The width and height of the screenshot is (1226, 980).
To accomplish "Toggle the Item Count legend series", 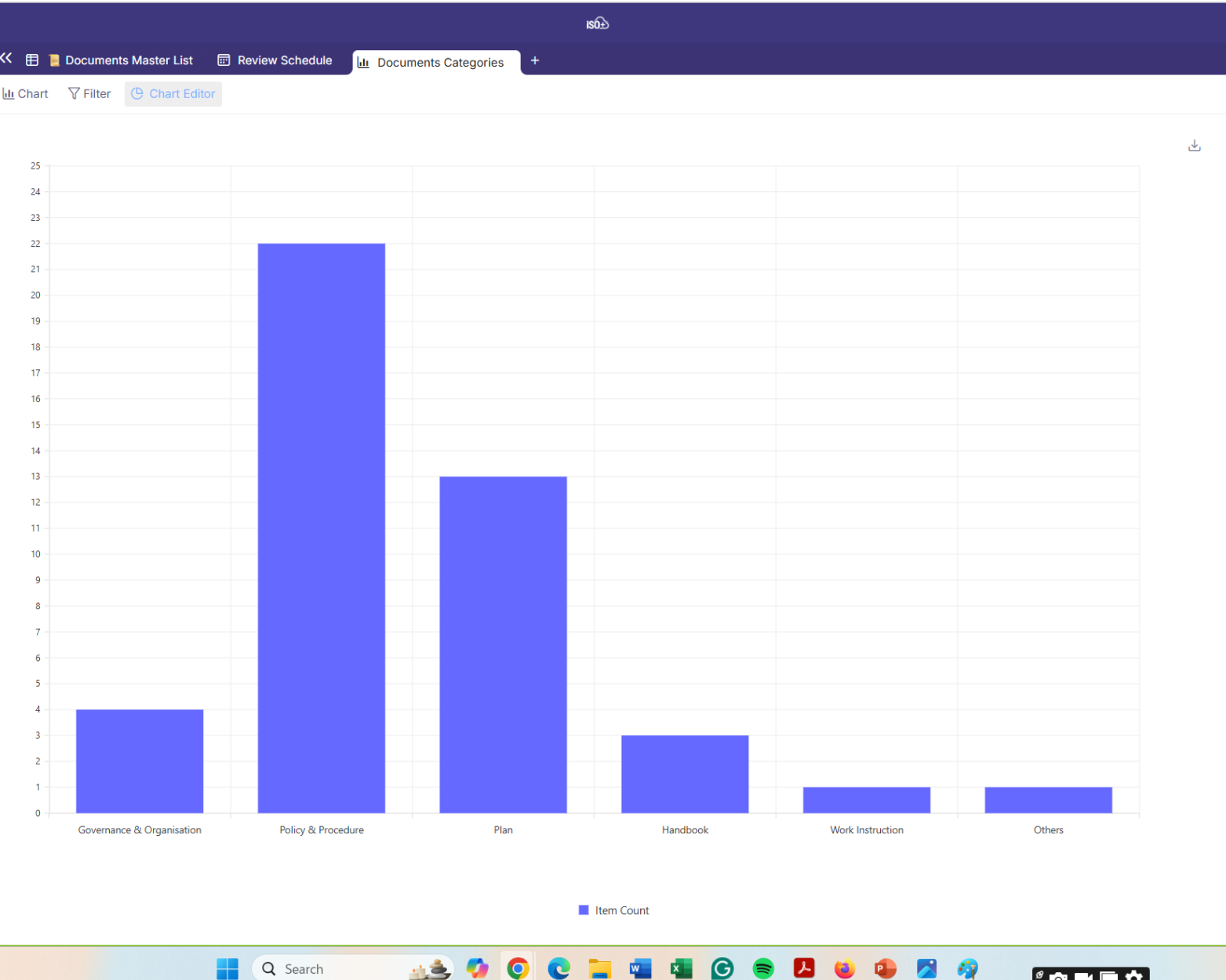I will 614,910.
